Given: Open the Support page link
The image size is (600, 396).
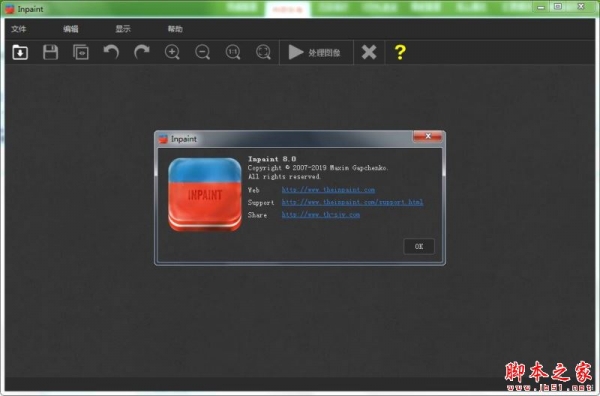Looking at the screenshot, I should tap(352, 202).
